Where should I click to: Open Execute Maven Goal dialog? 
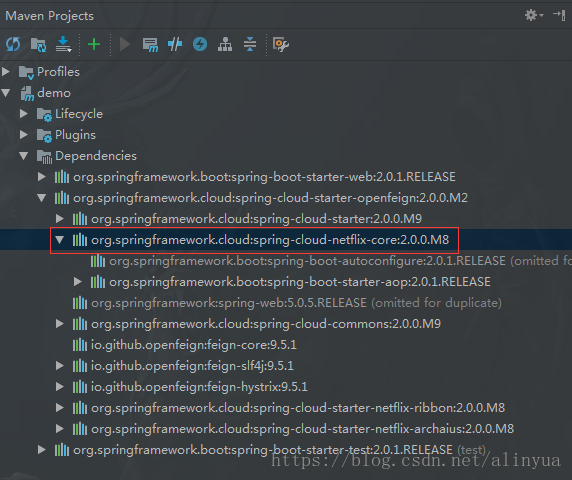(x=150, y=45)
